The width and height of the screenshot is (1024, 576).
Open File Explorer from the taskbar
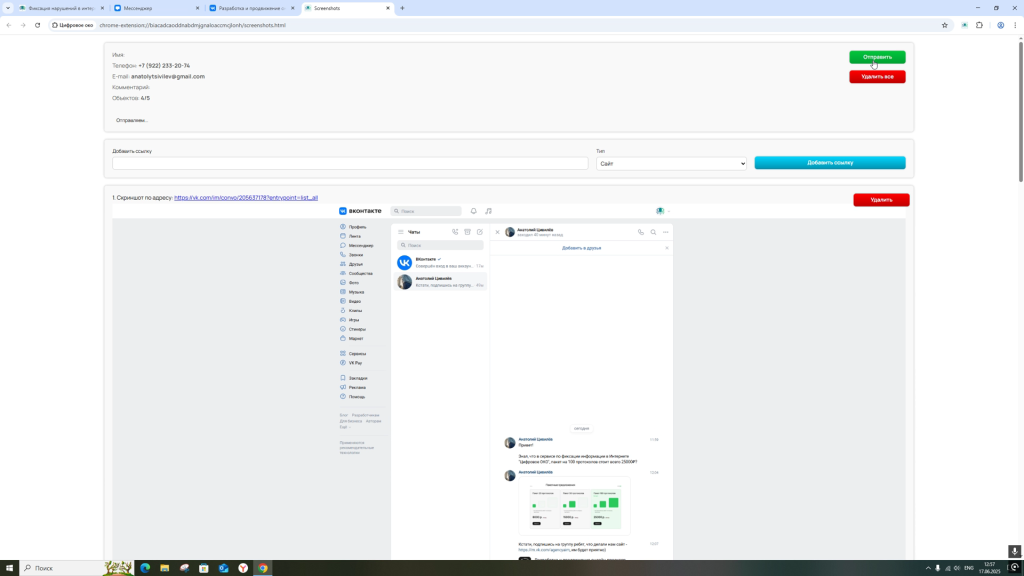(x=165, y=568)
